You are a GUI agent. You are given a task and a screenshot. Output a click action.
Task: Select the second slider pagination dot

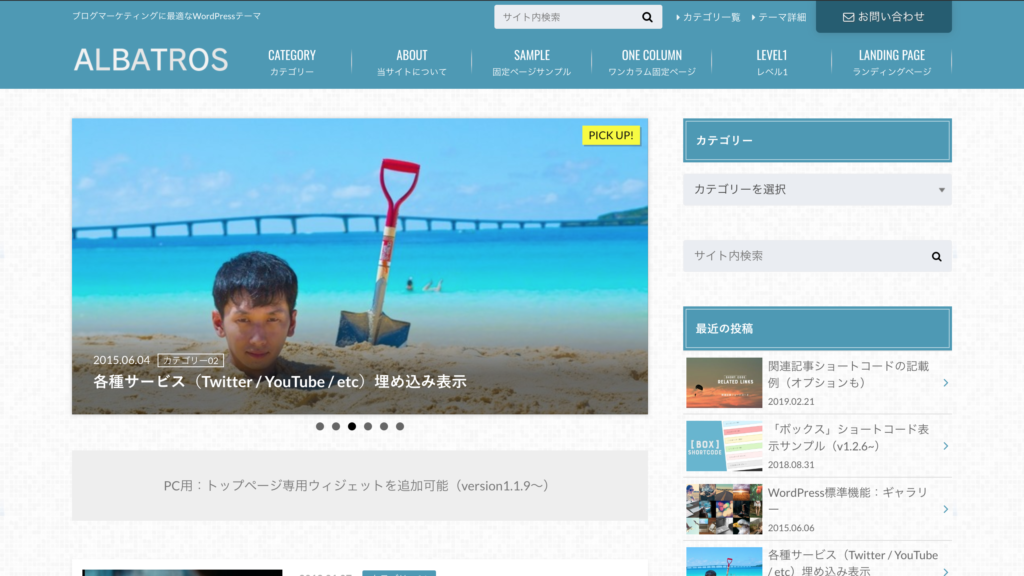(336, 426)
